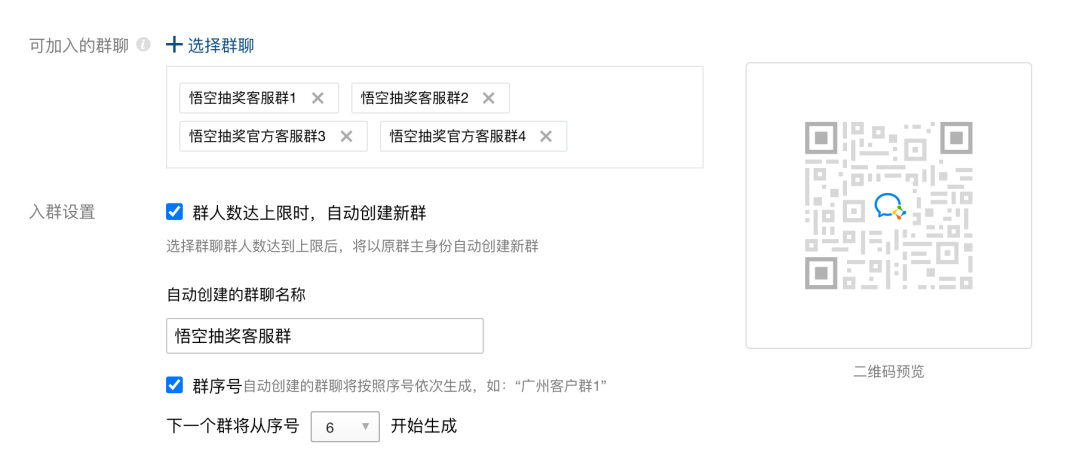The width and height of the screenshot is (1080, 453).
Task: Click the chat logo inside QR code
Action: coord(889,206)
